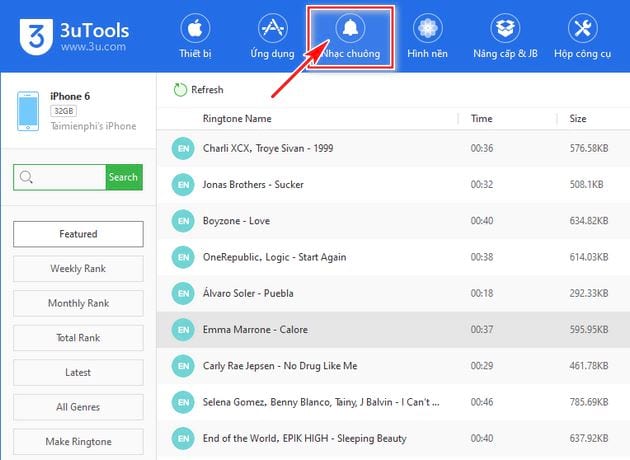
Task: Select ringtone Charli XCX, Troye Sivan - 1999
Action: [393, 148]
